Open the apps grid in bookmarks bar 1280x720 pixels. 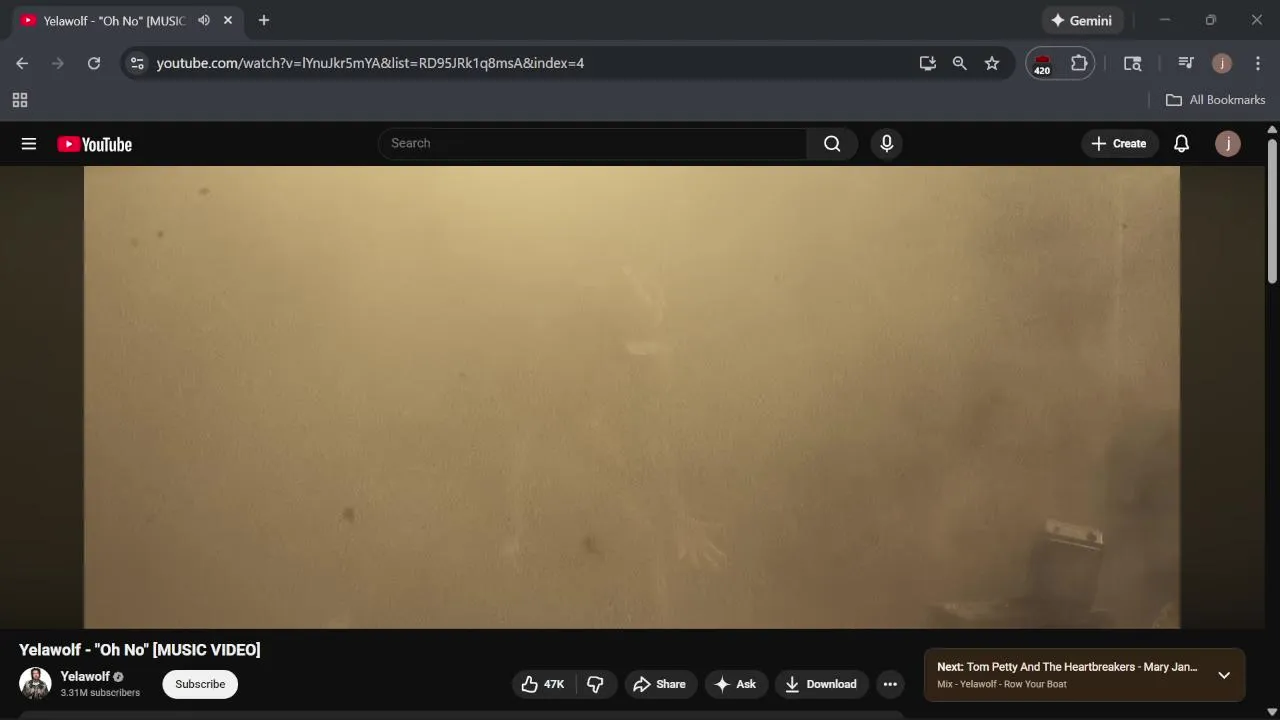[20, 100]
